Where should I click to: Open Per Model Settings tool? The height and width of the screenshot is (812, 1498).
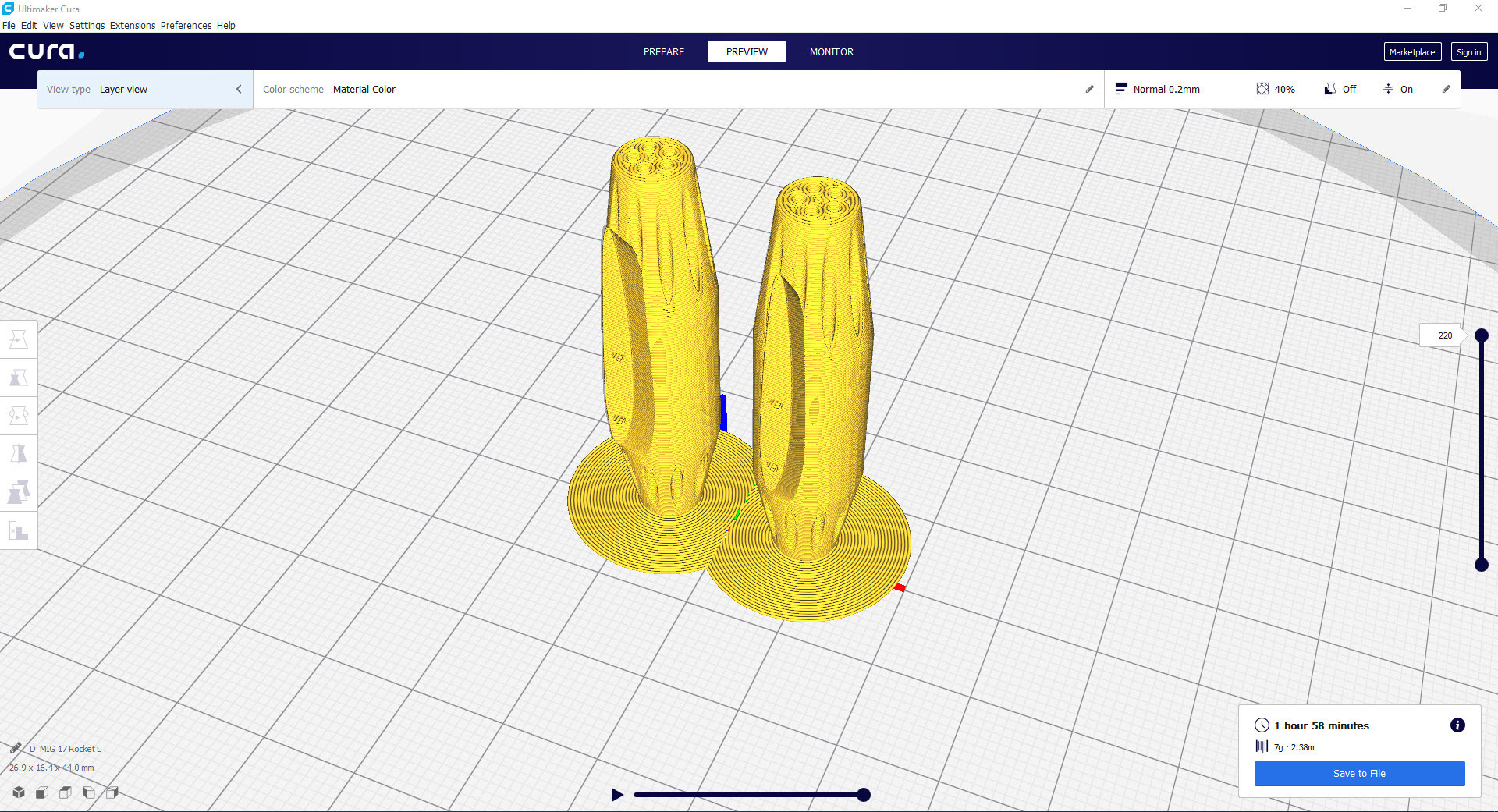click(x=19, y=492)
